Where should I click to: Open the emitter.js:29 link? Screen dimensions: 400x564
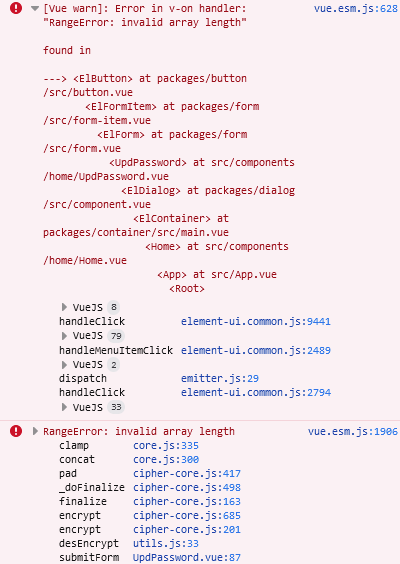220,378
